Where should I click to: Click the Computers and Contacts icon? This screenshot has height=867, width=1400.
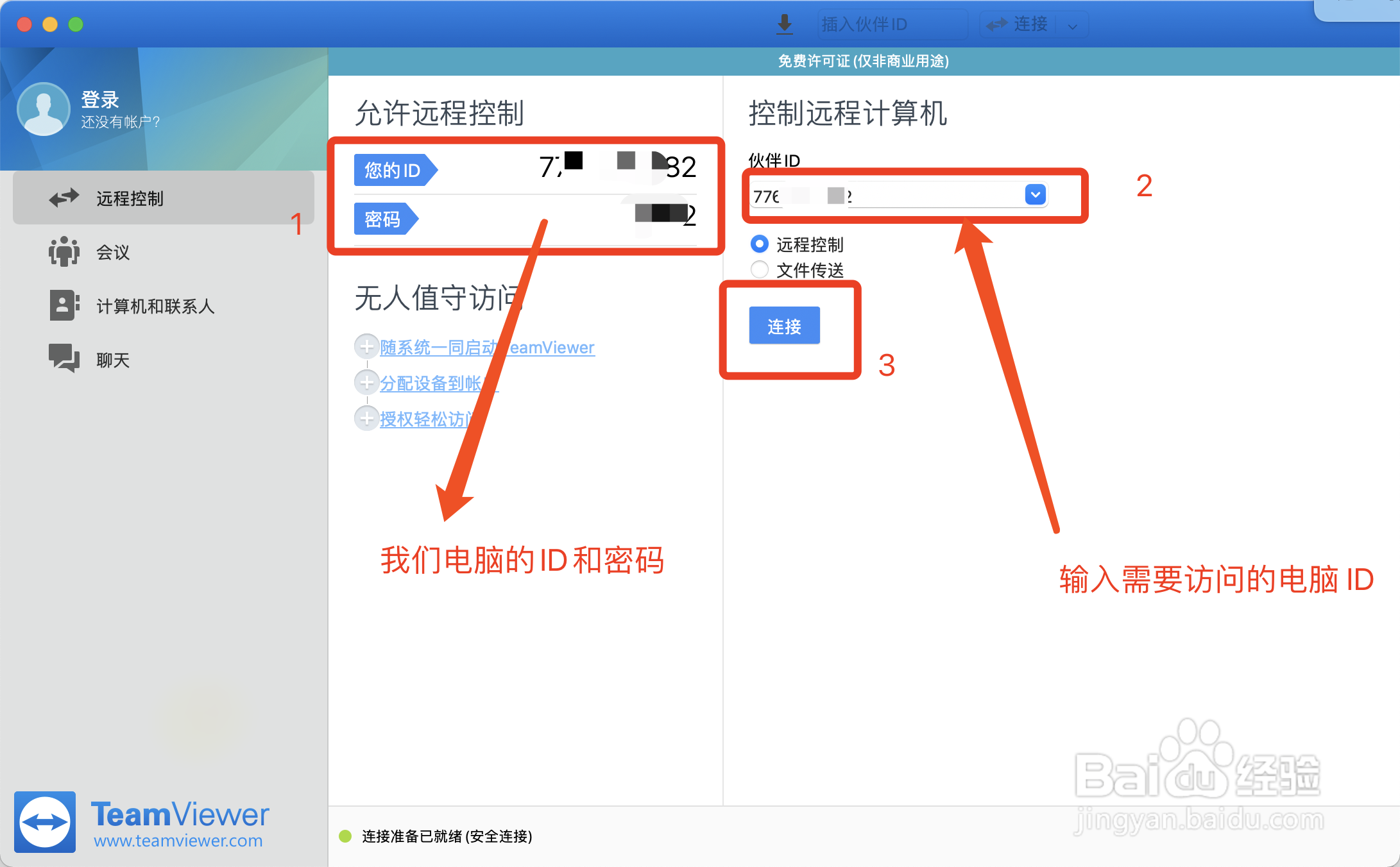coord(64,305)
